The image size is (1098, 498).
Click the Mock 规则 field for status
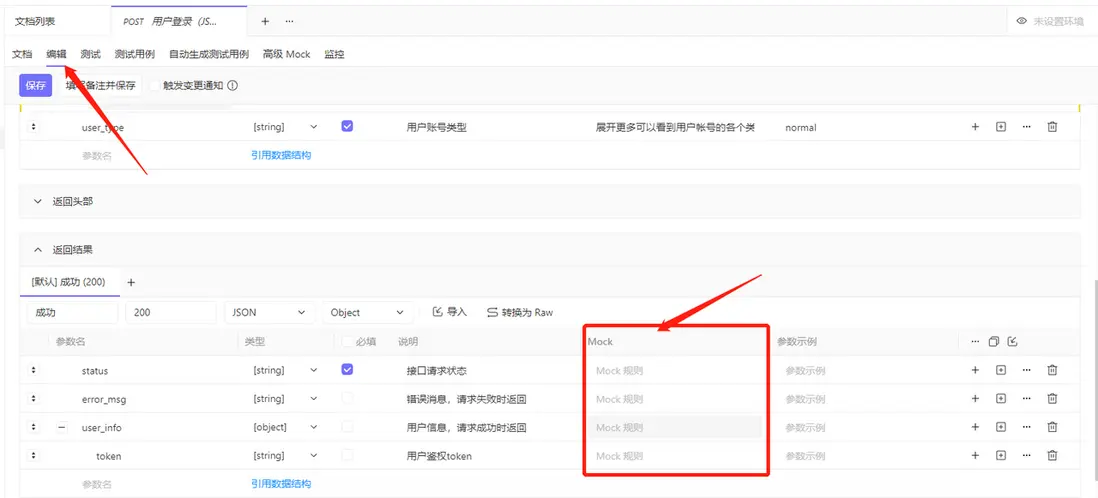[675, 371]
